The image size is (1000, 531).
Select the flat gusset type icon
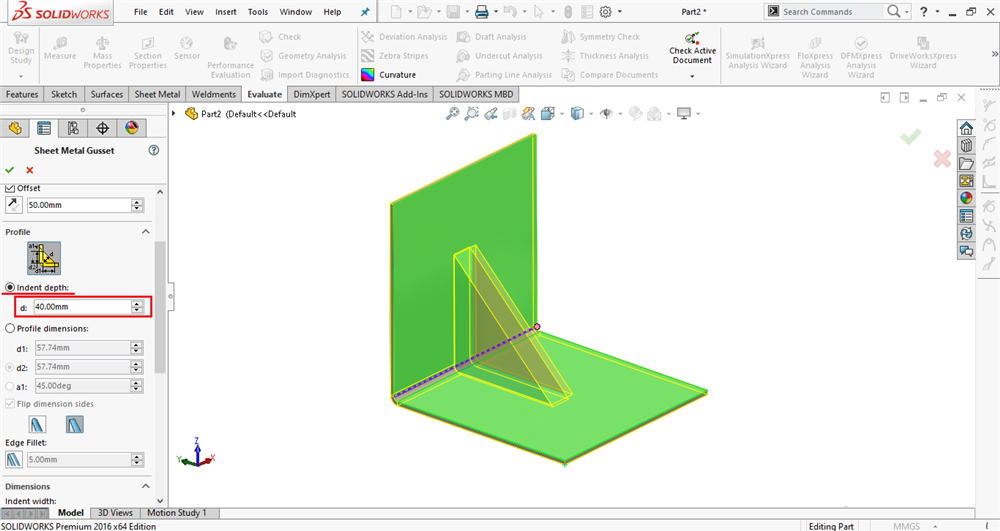coord(75,425)
